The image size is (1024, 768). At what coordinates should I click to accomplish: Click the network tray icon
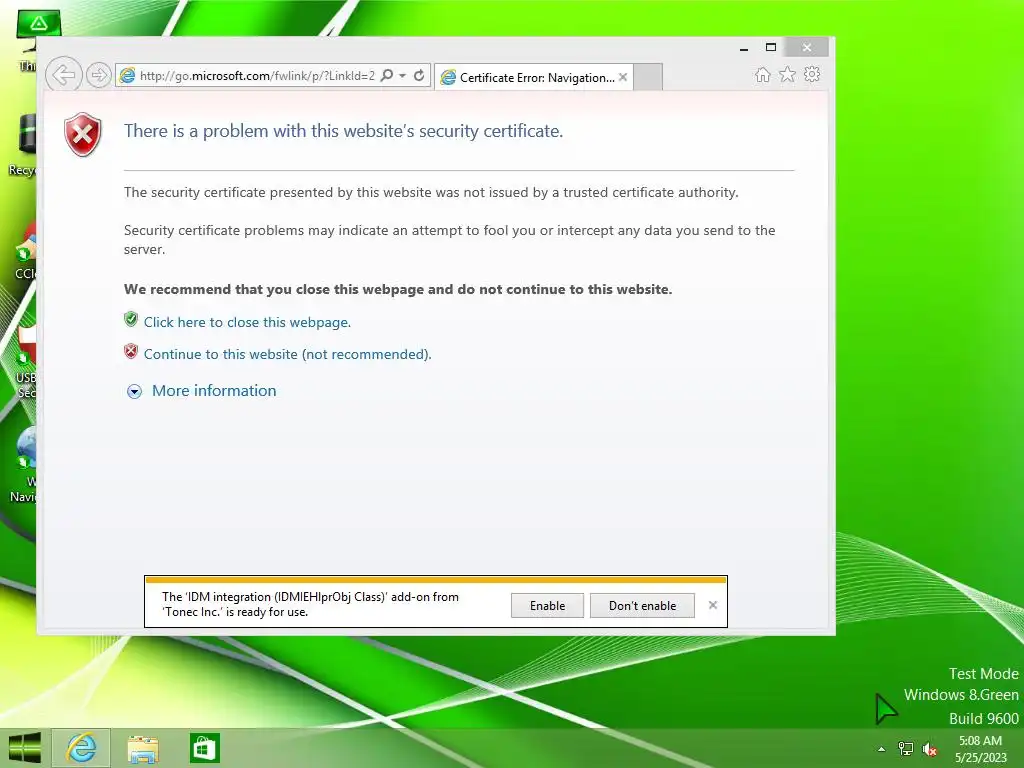tap(906, 749)
